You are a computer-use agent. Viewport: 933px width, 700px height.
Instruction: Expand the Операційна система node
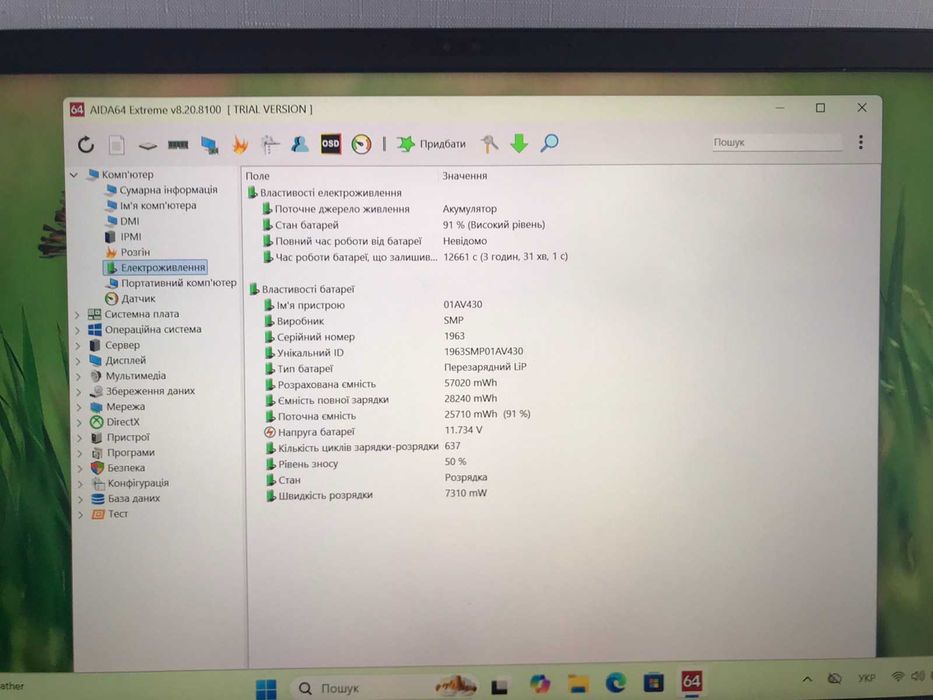coord(77,330)
